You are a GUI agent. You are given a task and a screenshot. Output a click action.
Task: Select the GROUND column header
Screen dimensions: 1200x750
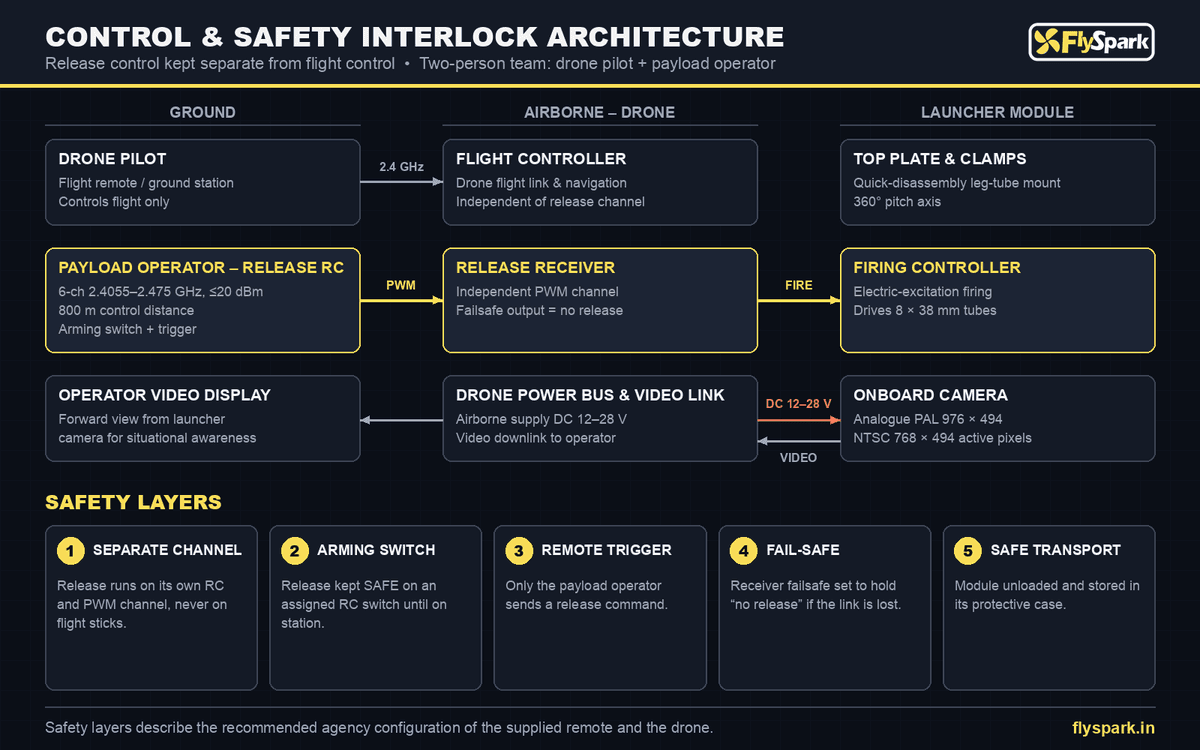[x=202, y=112]
